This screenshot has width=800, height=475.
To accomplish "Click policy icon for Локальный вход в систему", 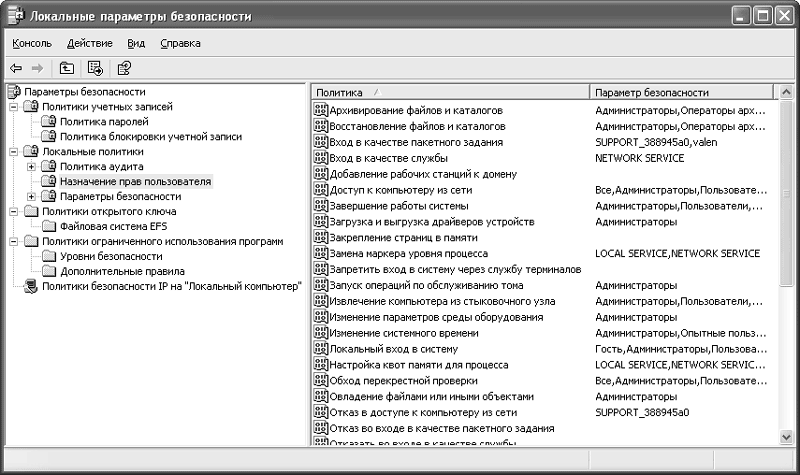I will pos(320,348).
